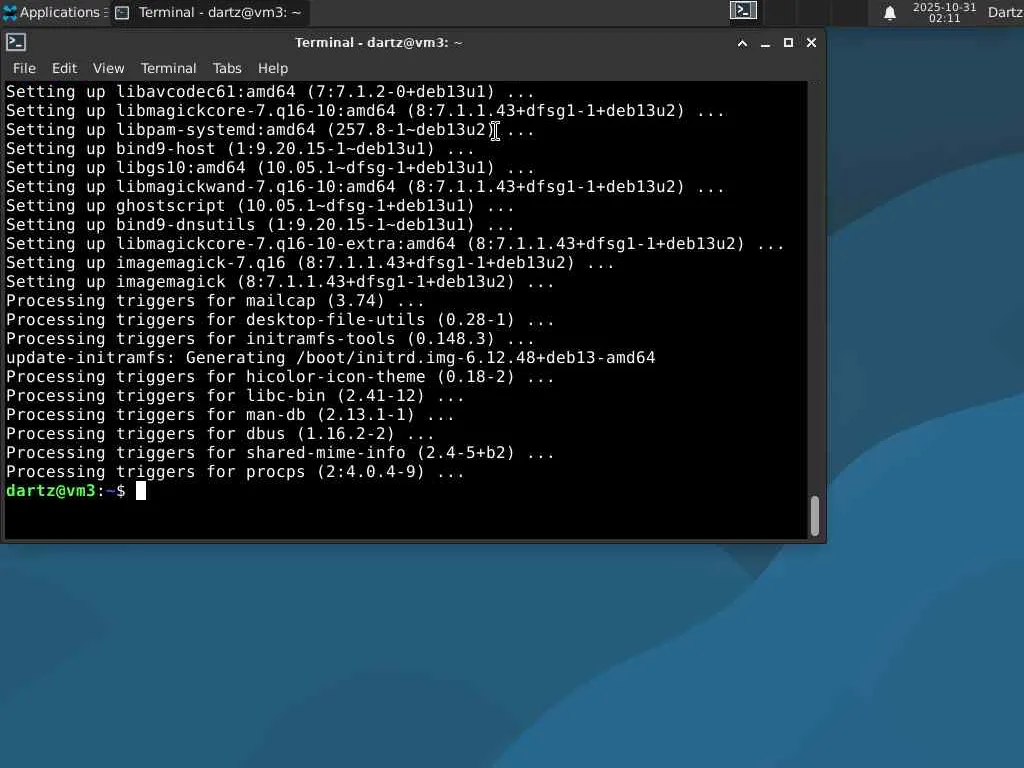Select the Terminal taskbar window button
The width and height of the screenshot is (1024, 768).
[x=209, y=12]
